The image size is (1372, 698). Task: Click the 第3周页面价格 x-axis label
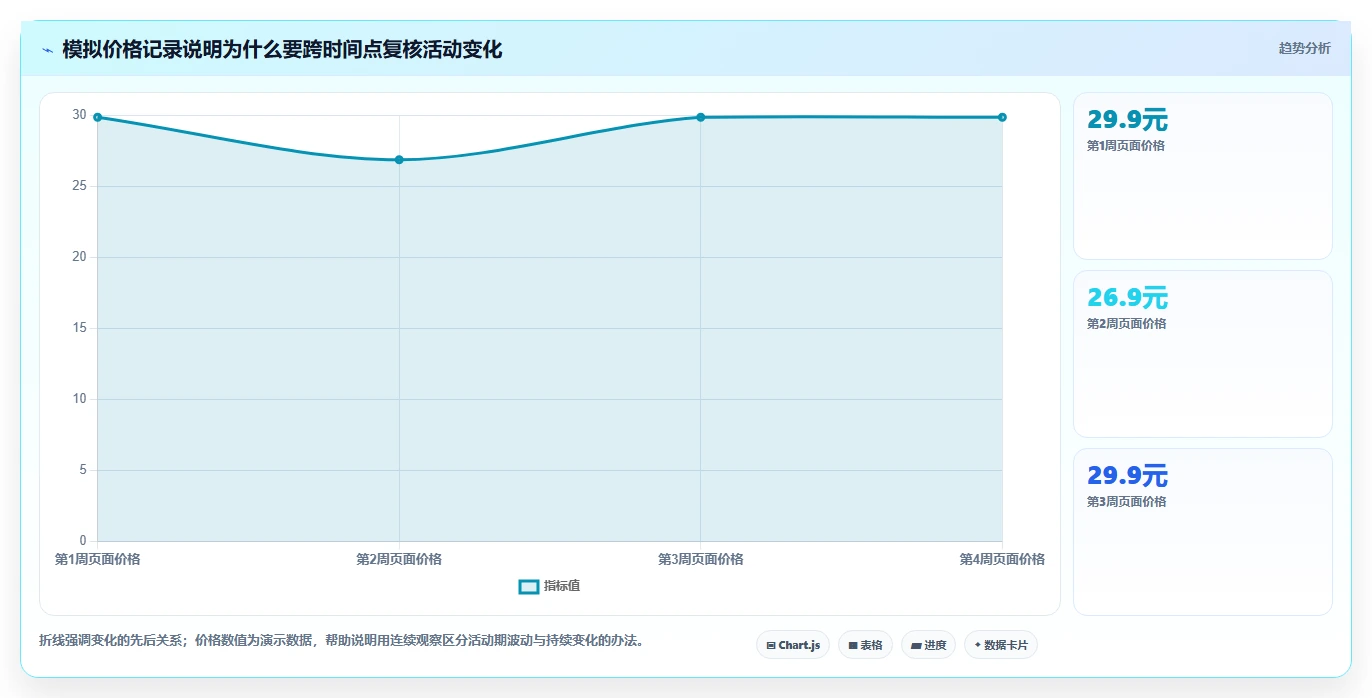[x=701, y=559]
